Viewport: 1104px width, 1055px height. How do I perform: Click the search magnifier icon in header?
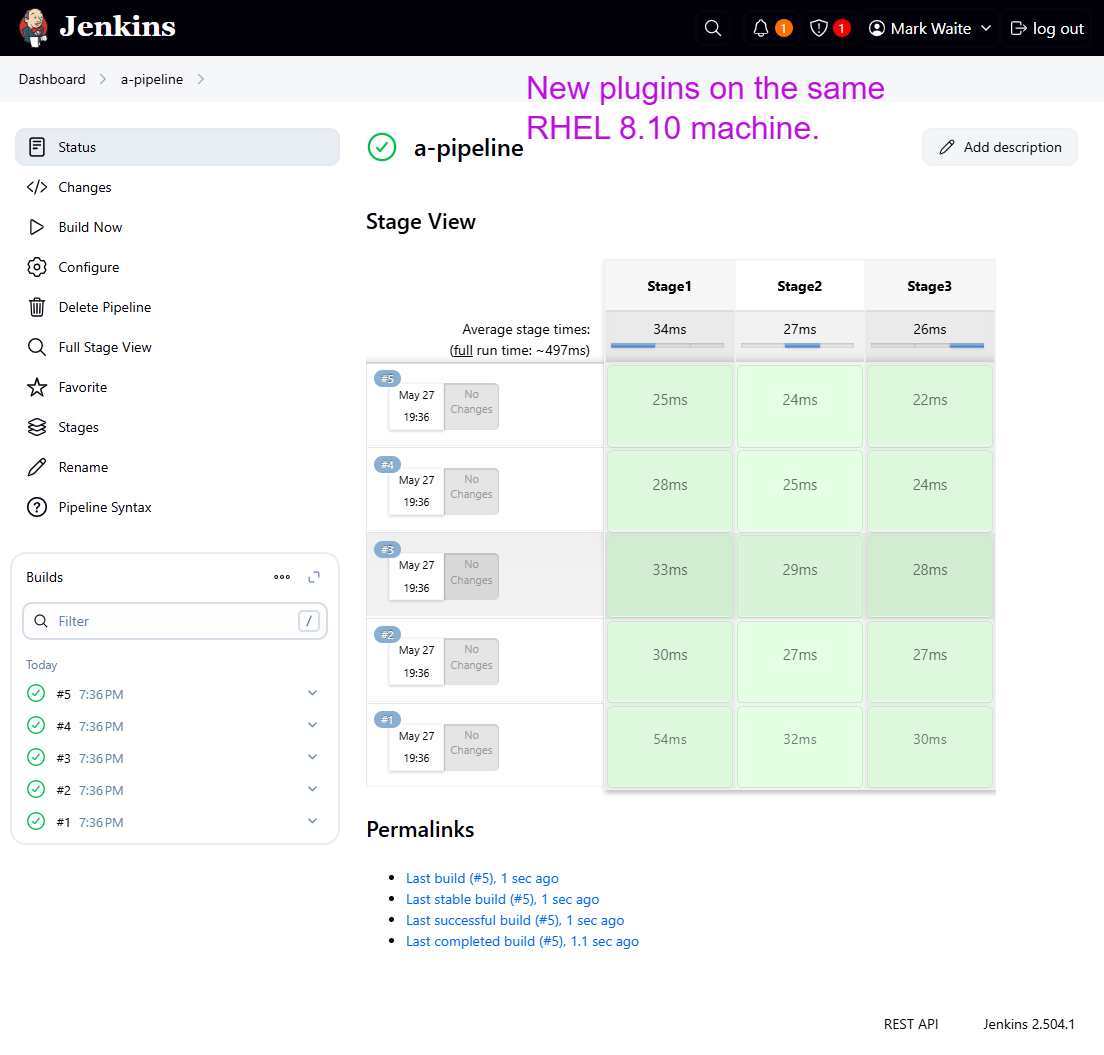tap(713, 28)
